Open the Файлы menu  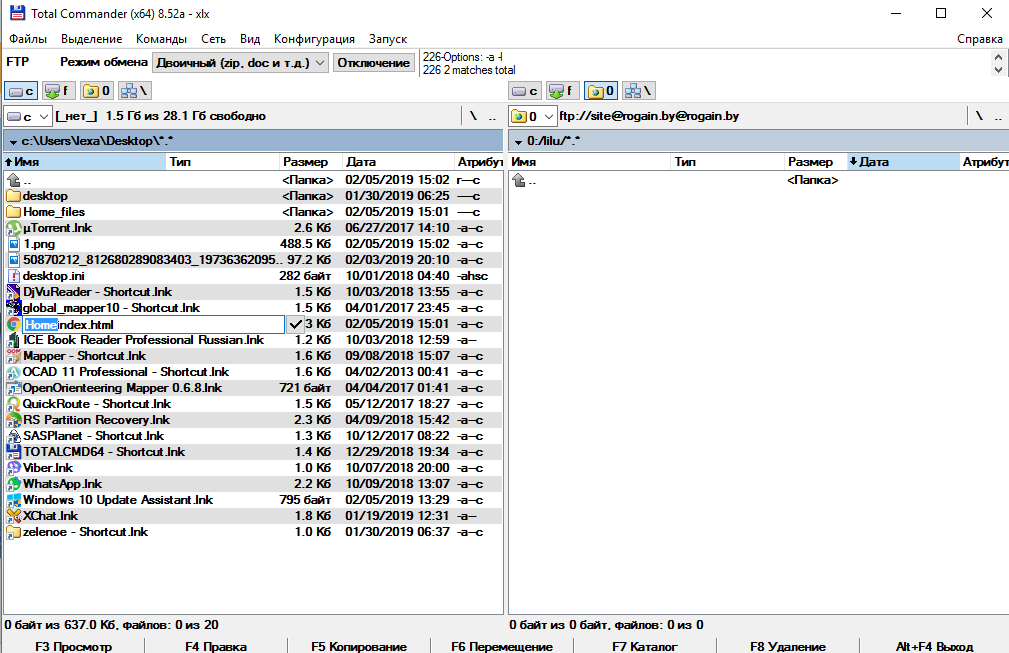[28, 39]
